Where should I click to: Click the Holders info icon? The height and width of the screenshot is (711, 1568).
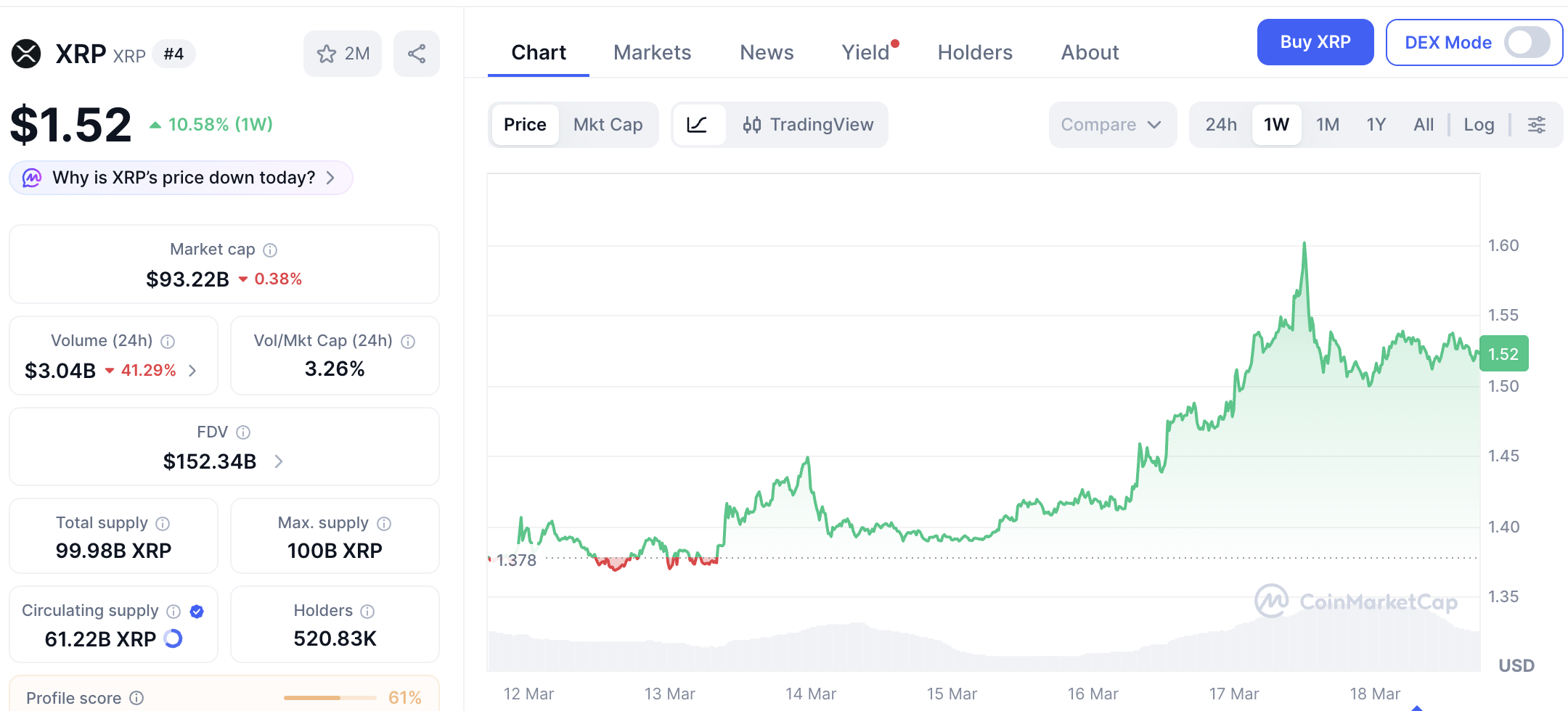367,612
